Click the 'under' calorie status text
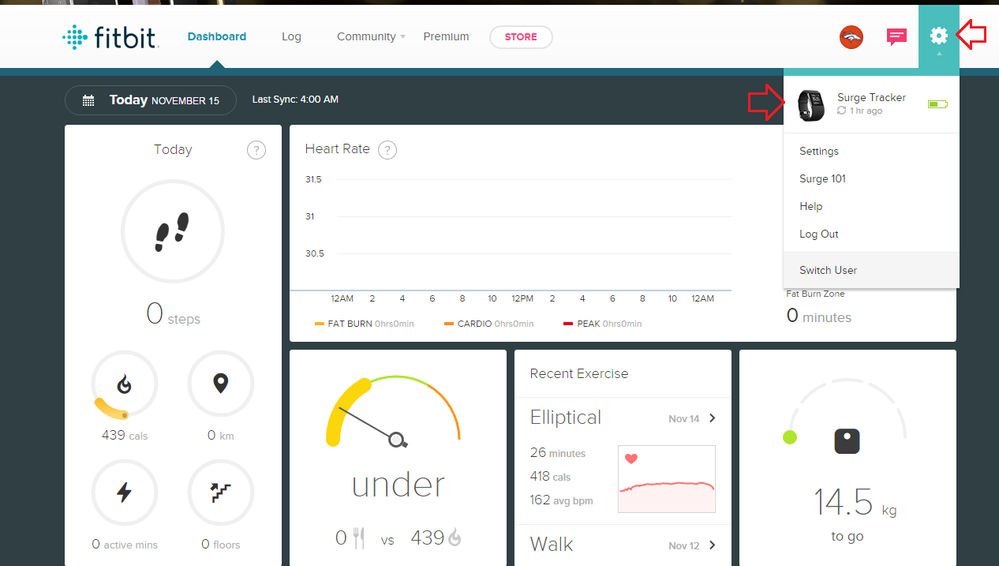 (x=398, y=486)
